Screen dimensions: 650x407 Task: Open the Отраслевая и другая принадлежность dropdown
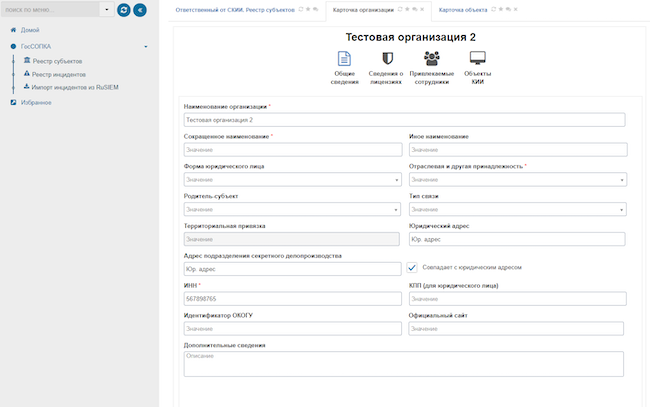point(518,179)
